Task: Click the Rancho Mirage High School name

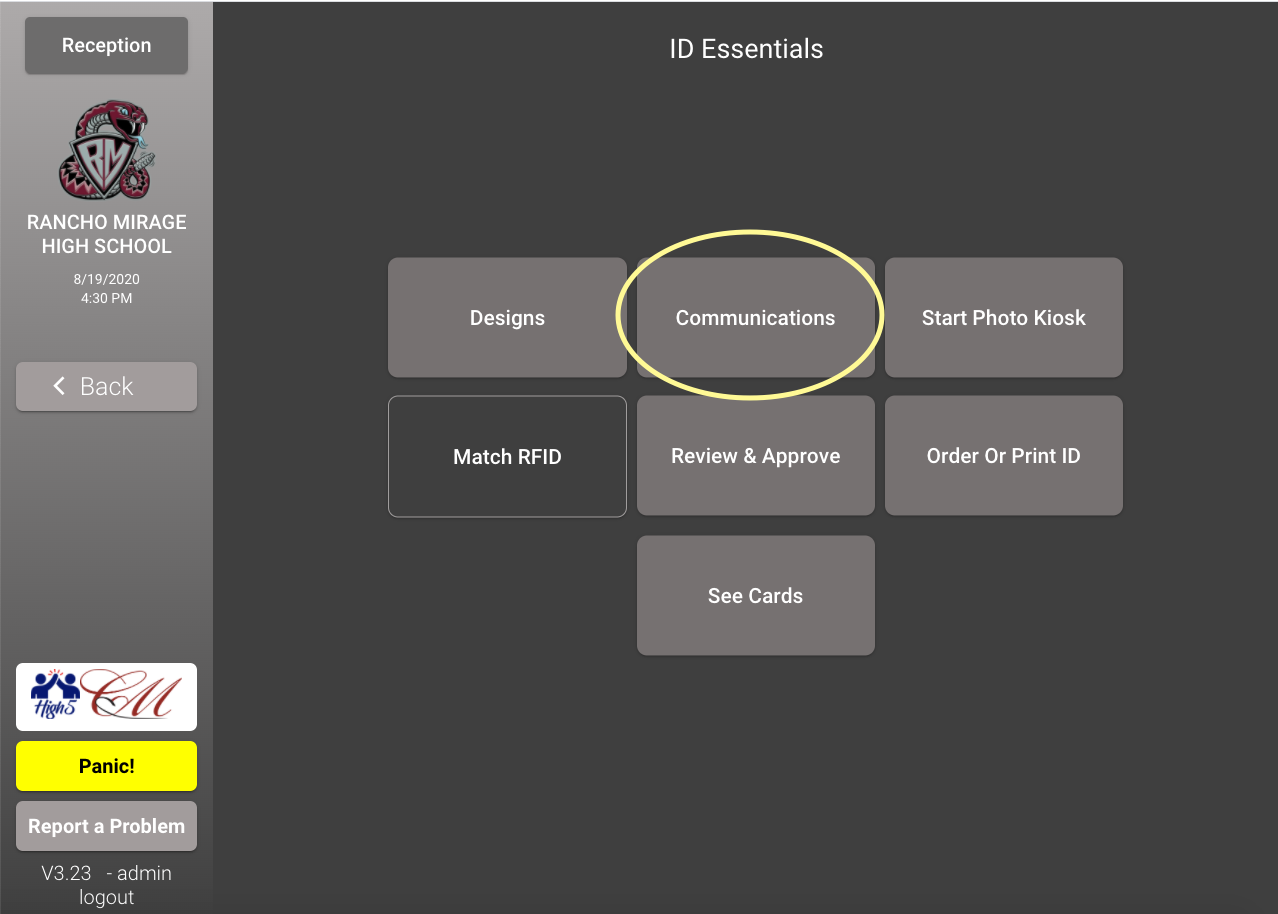Action: (x=106, y=234)
